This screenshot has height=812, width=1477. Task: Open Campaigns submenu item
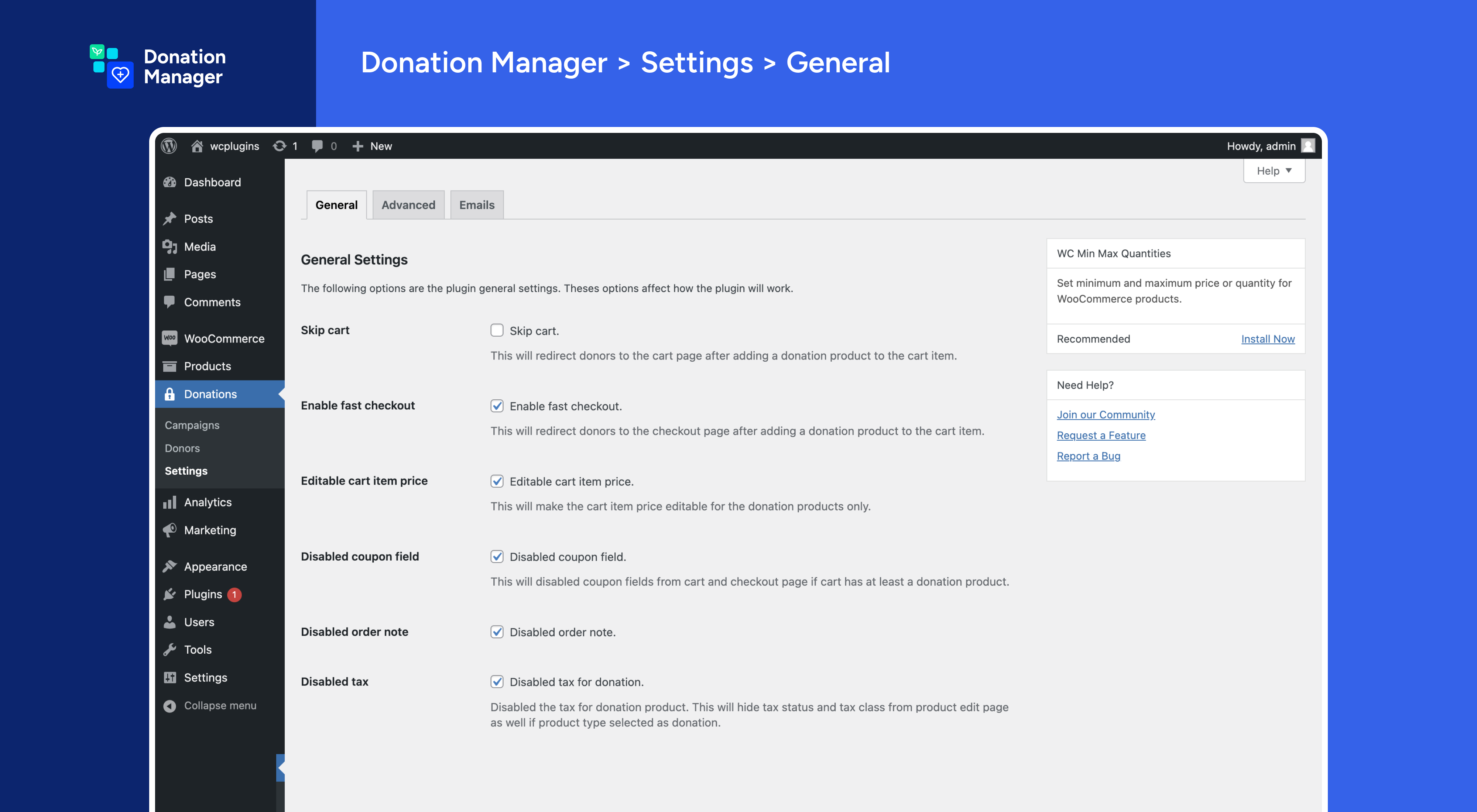pyautogui.click(x=192, y=425)
